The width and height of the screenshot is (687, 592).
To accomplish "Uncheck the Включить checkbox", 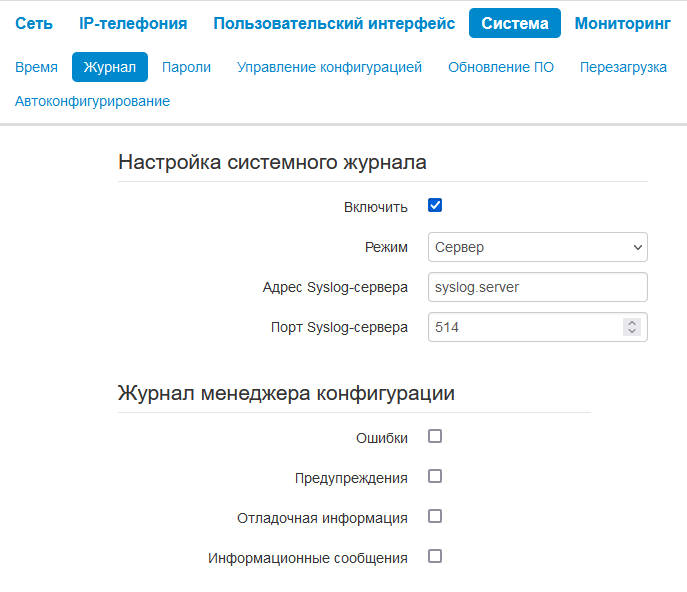I will click(435, 206).
